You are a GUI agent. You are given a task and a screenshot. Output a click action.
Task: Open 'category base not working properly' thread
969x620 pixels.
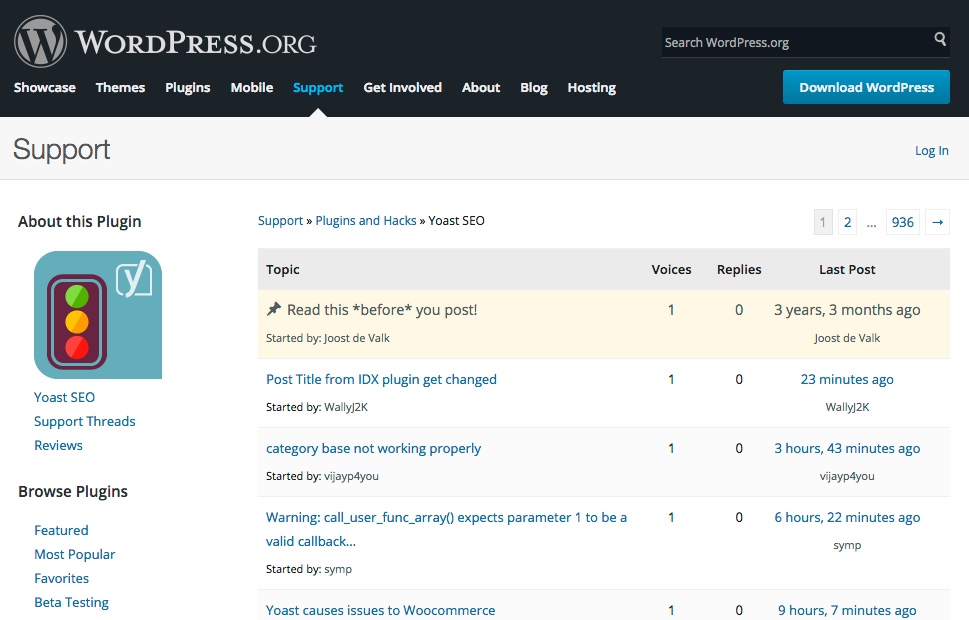[373, 449]
